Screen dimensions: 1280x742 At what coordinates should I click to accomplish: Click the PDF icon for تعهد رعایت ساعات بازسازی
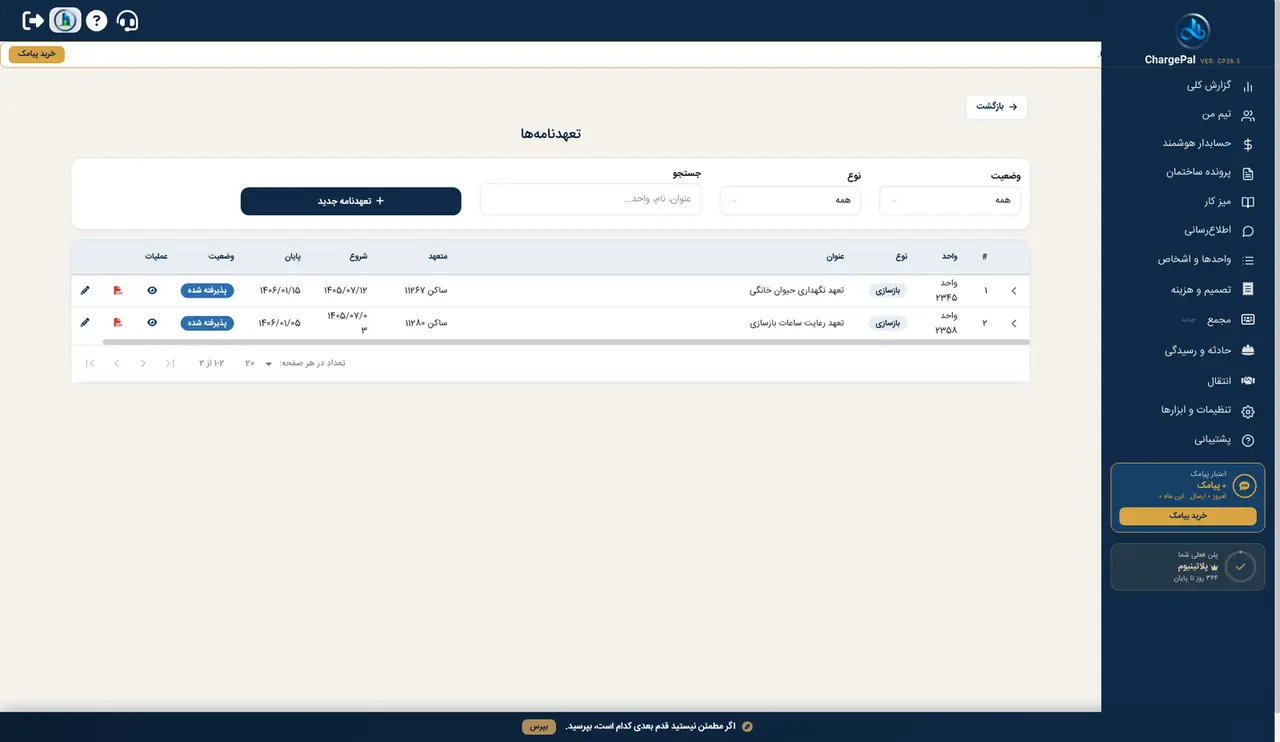[118, 323]
